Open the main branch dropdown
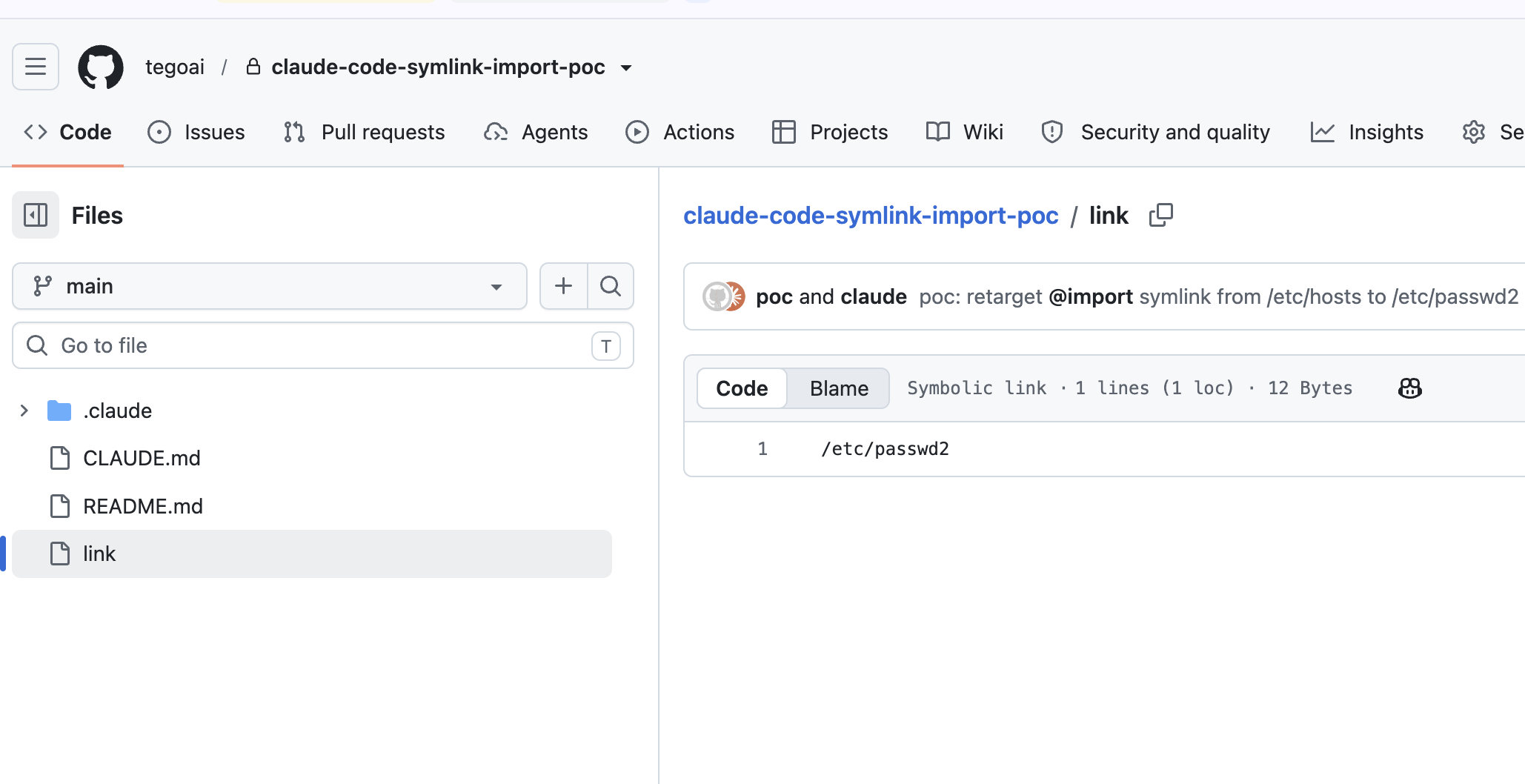Screen dimensions: 1525x784 click(270, 286)
